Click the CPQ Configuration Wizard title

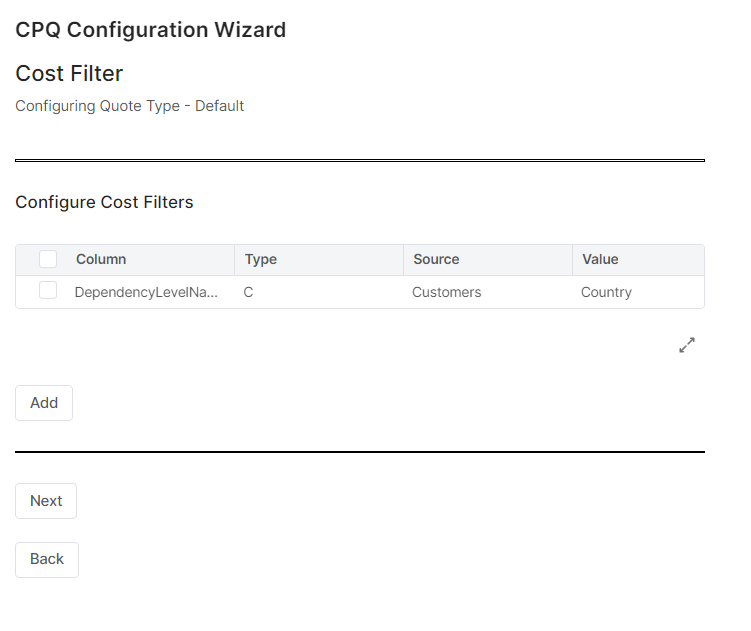click(x=151, y=30)
